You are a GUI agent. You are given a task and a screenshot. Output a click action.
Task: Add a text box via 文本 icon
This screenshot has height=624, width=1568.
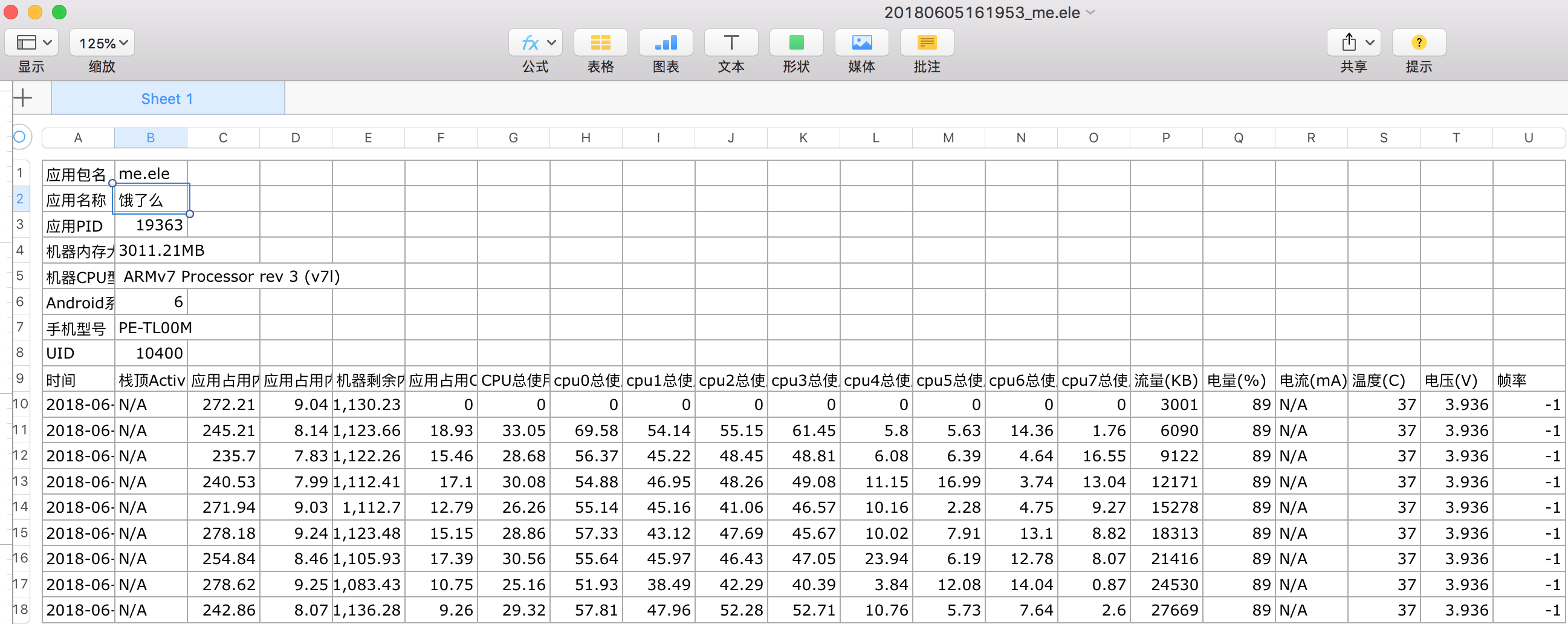(731, 42)
